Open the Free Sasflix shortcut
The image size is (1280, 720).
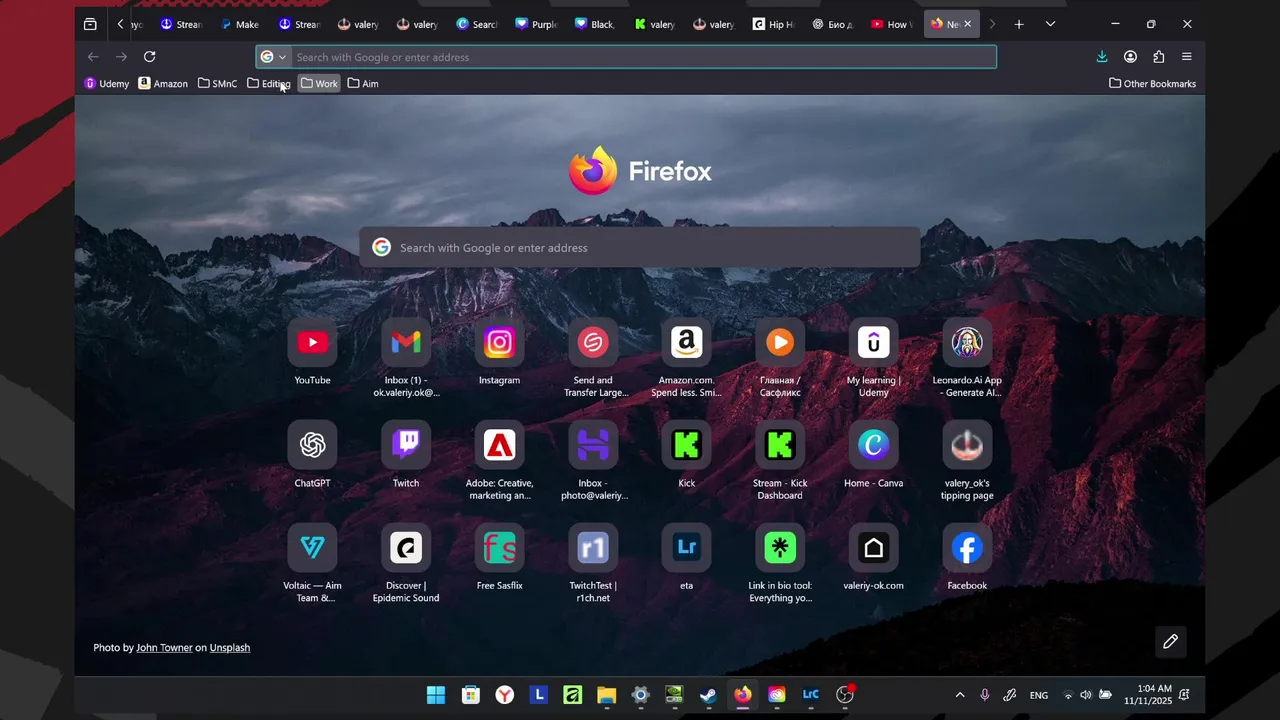tap(499, 548)
